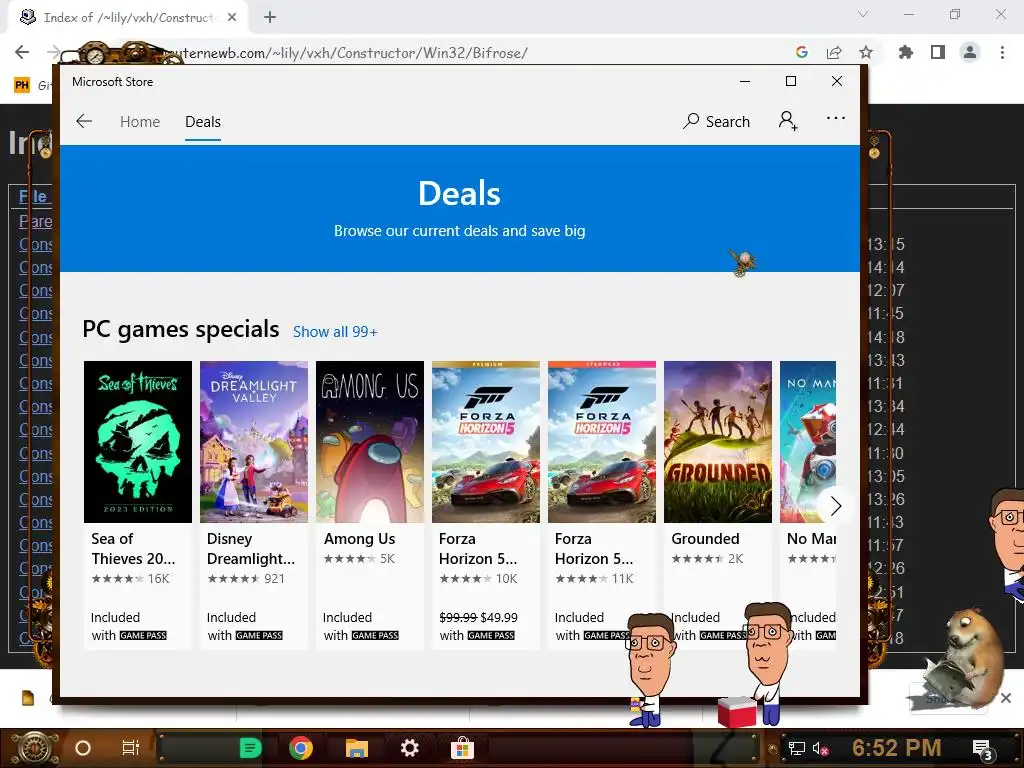Open Chrome extensions puzzle icon
Image resolution: width=1024 pixels, height=768 pixels.
(906, 52)
